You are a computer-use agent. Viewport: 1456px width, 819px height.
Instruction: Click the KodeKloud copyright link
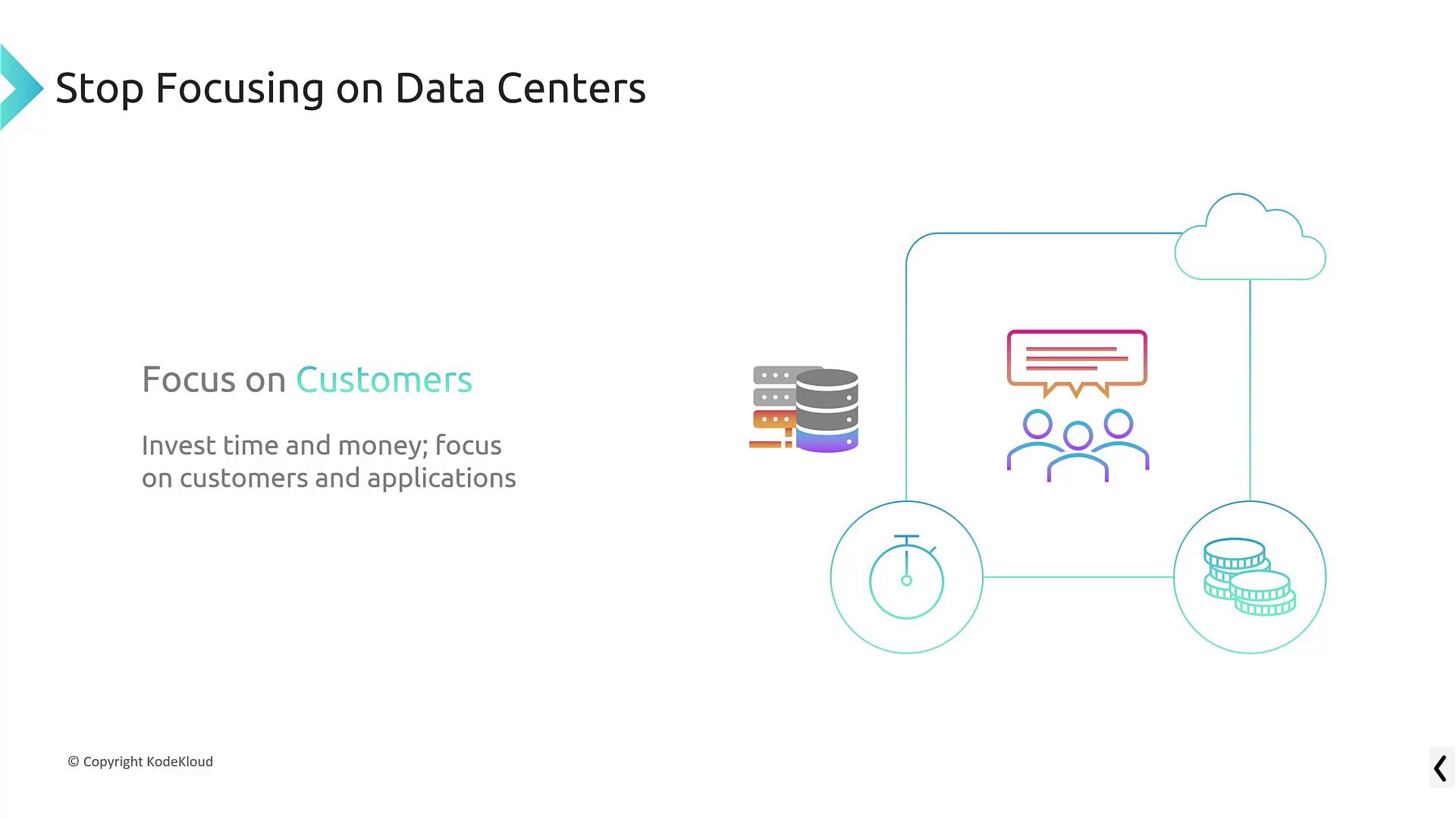point(140,761)
